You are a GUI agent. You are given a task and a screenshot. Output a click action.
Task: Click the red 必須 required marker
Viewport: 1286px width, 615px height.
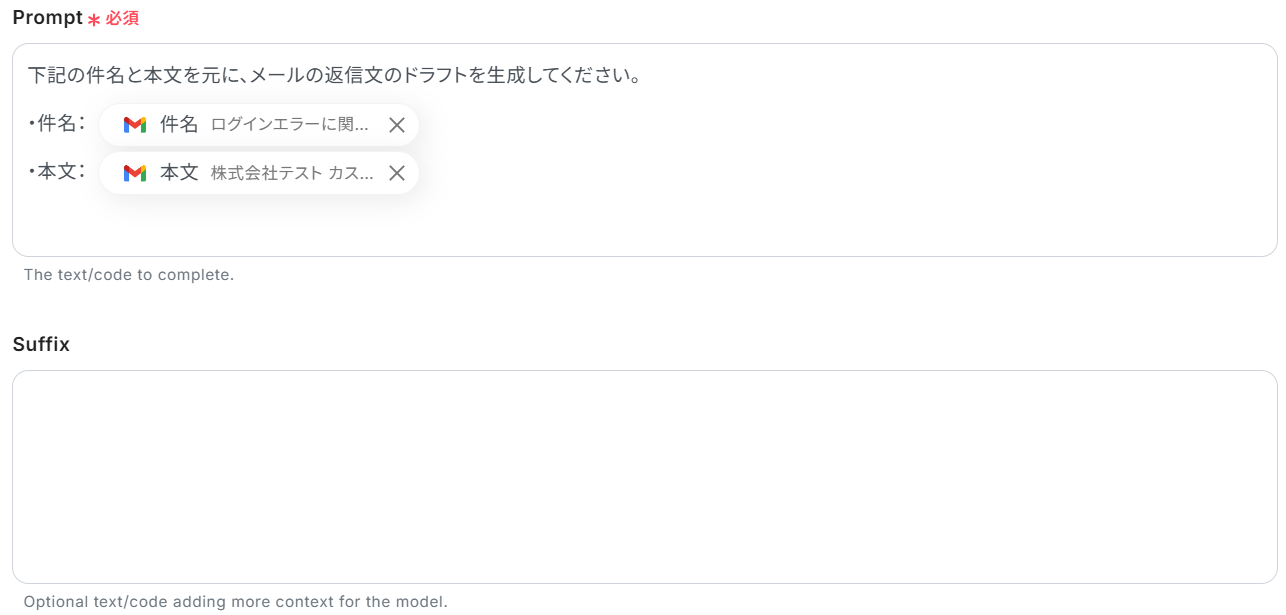(x=122, y=19)
